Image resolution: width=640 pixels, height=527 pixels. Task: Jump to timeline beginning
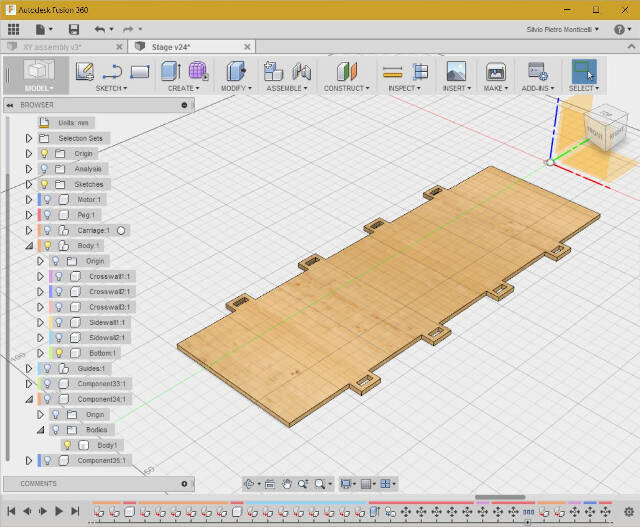click(11, 511)
